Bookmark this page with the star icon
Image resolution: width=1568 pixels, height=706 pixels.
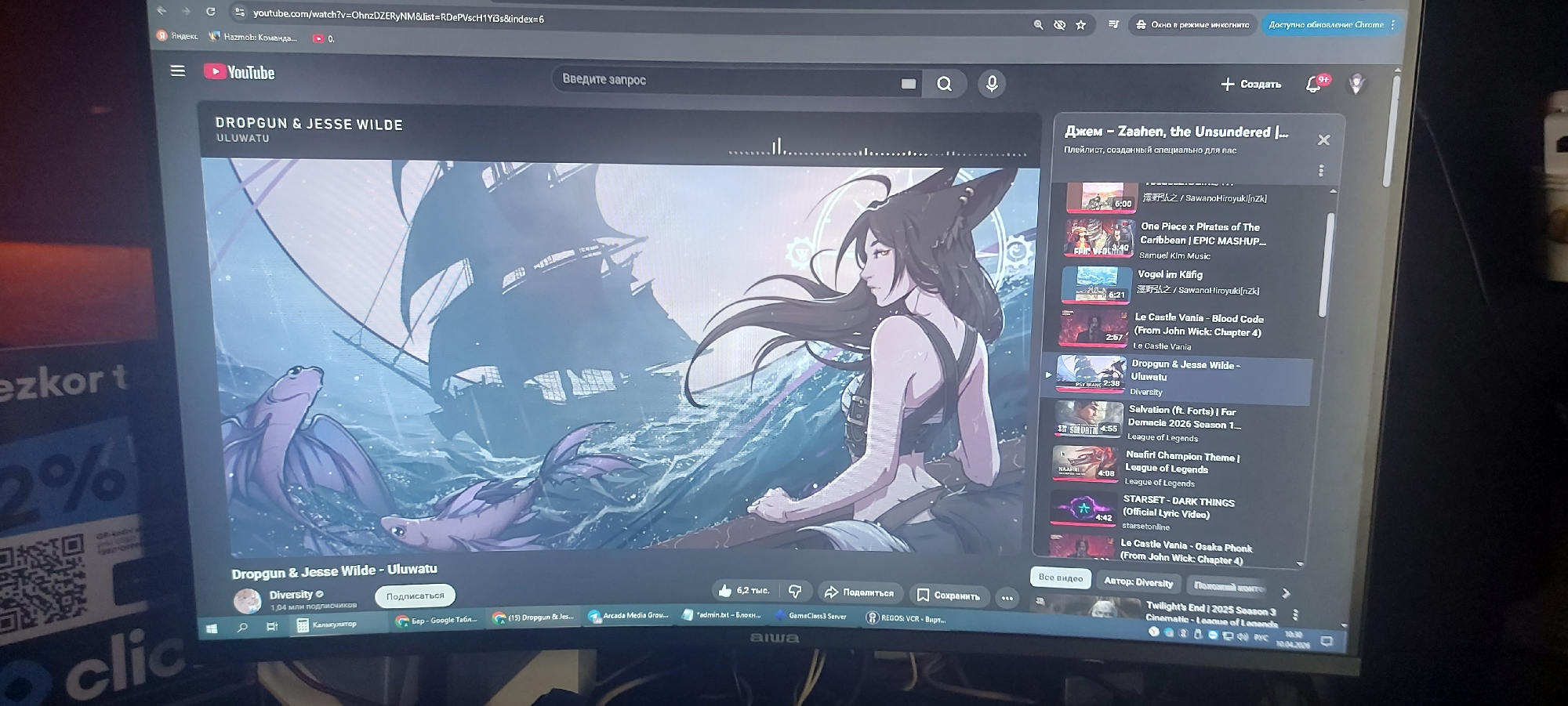(x=1080, y=25)
